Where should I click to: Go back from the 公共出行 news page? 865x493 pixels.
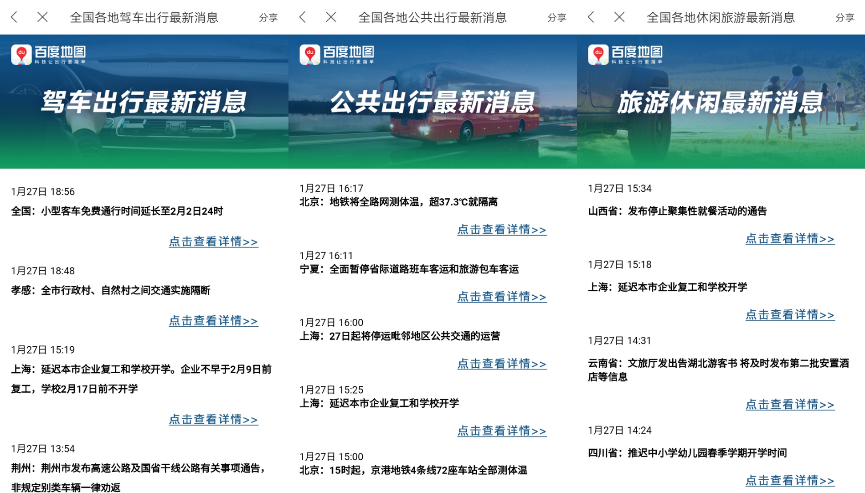[x=303, y=17]
